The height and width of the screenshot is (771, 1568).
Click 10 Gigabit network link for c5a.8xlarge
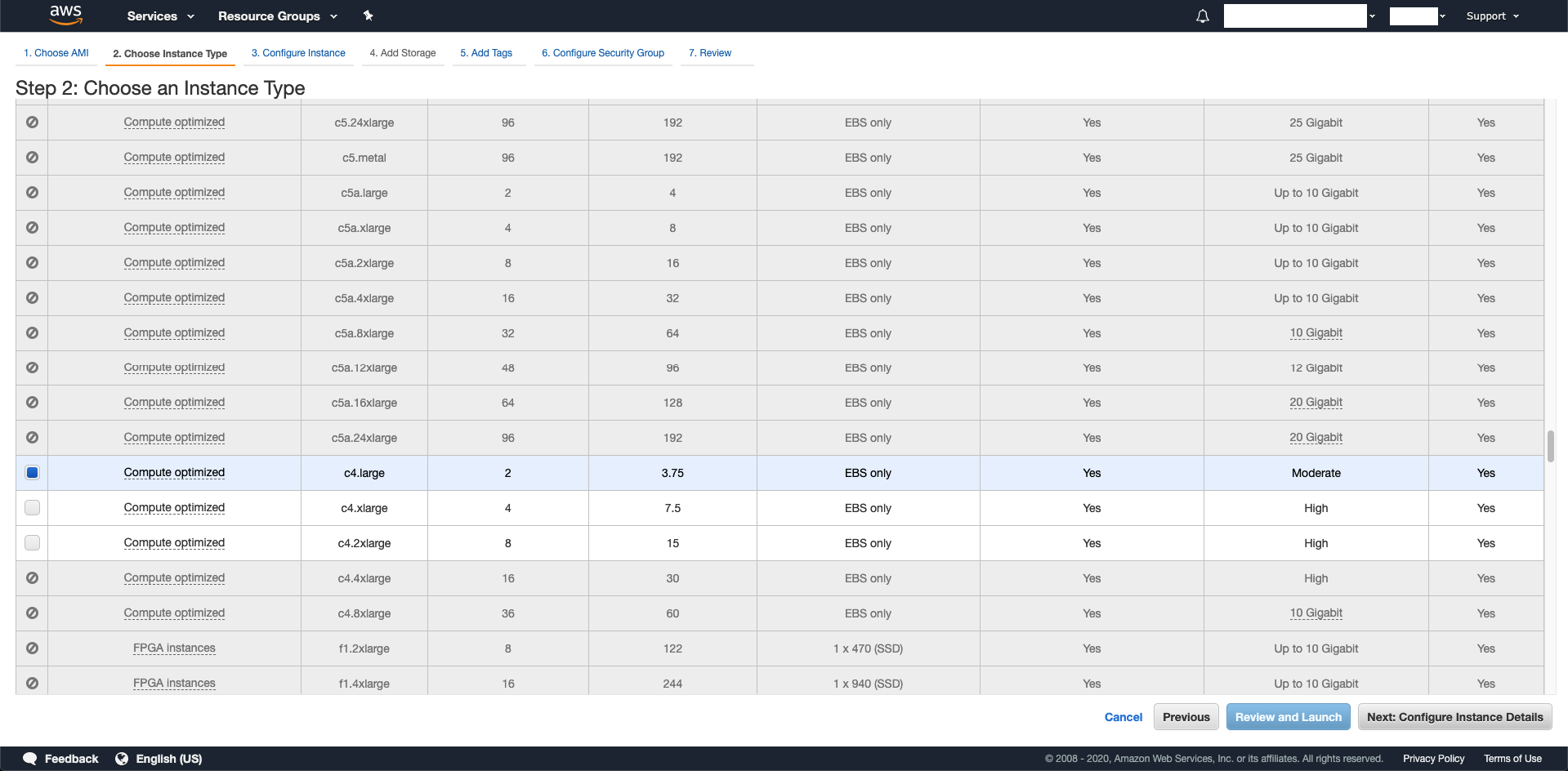pyautogui.click(x=1316, y=333)
